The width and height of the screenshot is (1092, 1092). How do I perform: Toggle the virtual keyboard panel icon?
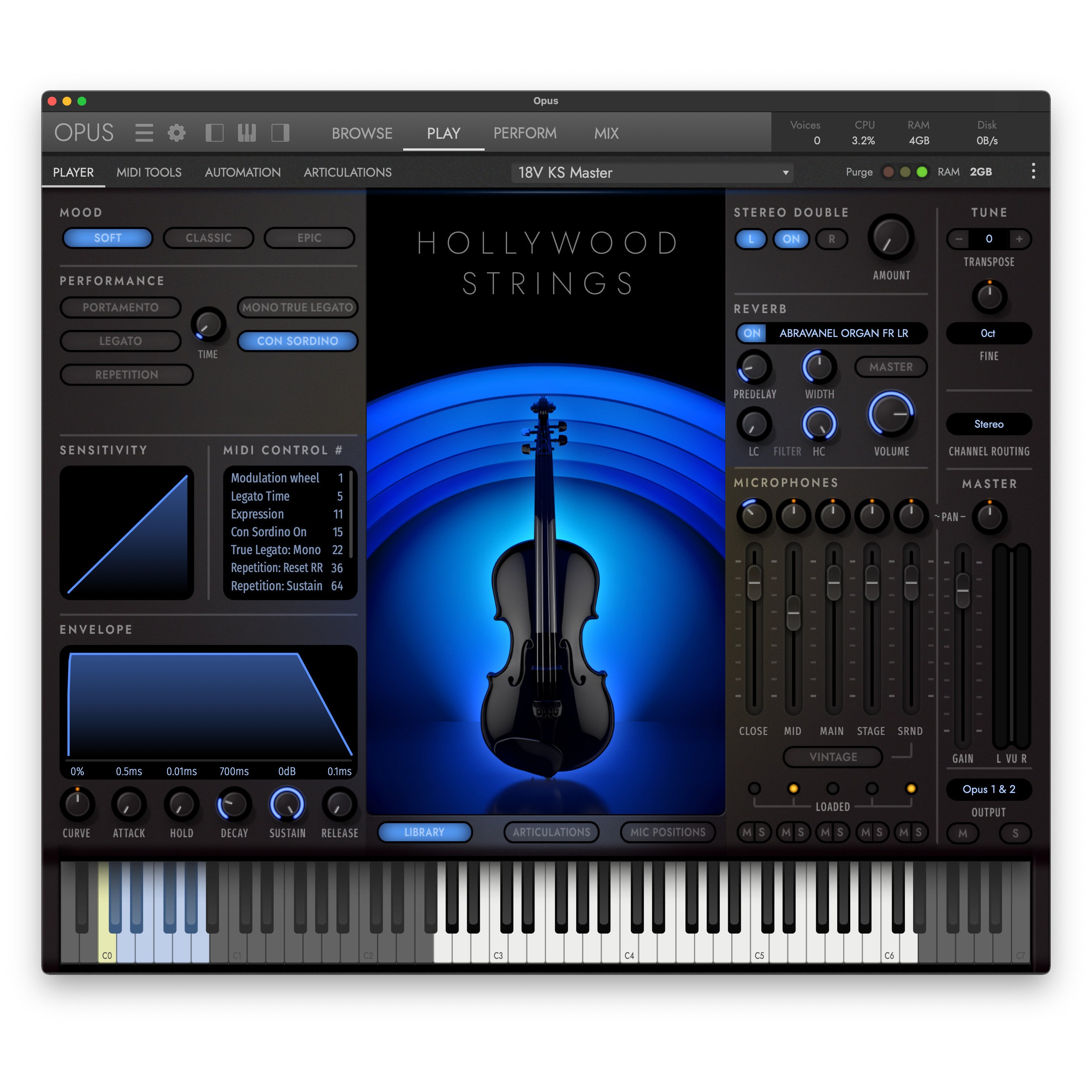click(x=247, y=133)
